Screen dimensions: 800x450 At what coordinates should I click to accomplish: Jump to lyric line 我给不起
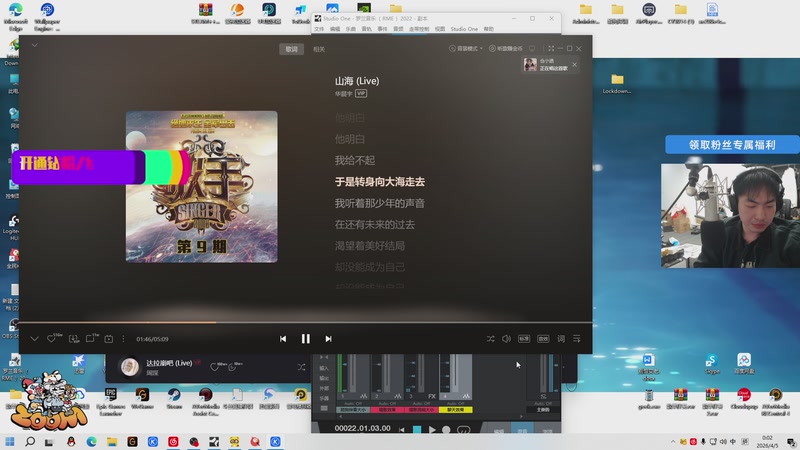click(x=355, y=161)
